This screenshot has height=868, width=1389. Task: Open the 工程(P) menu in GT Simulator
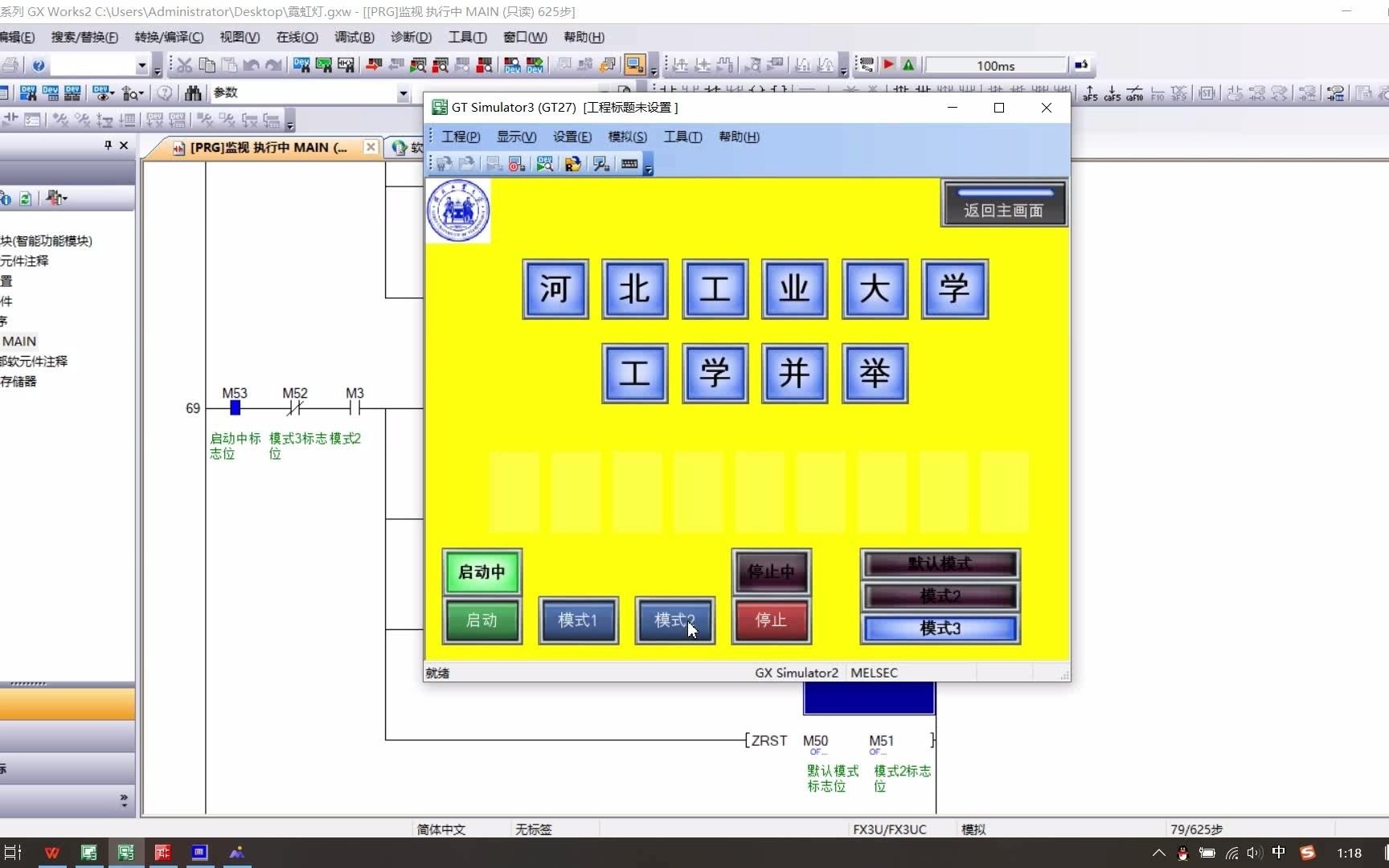point(461,137)
